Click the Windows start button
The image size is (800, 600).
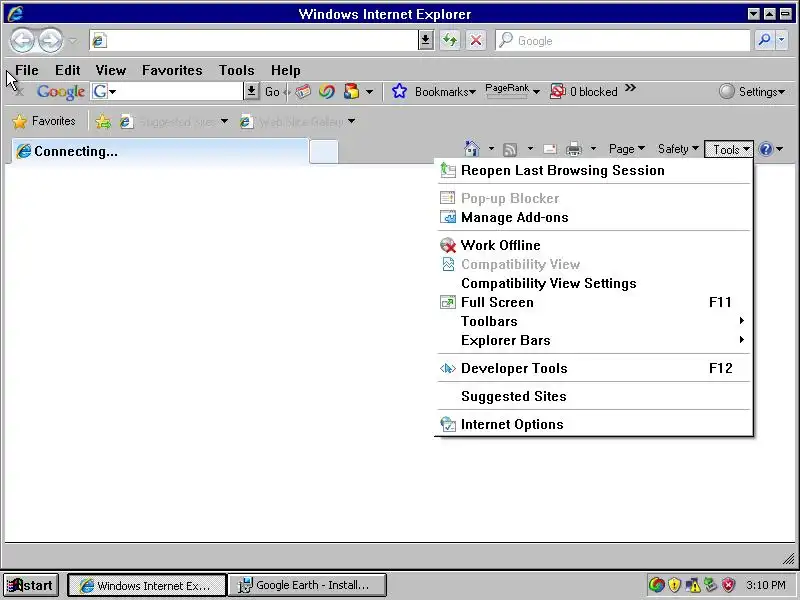pyautogui.click(x=31, y=585)
